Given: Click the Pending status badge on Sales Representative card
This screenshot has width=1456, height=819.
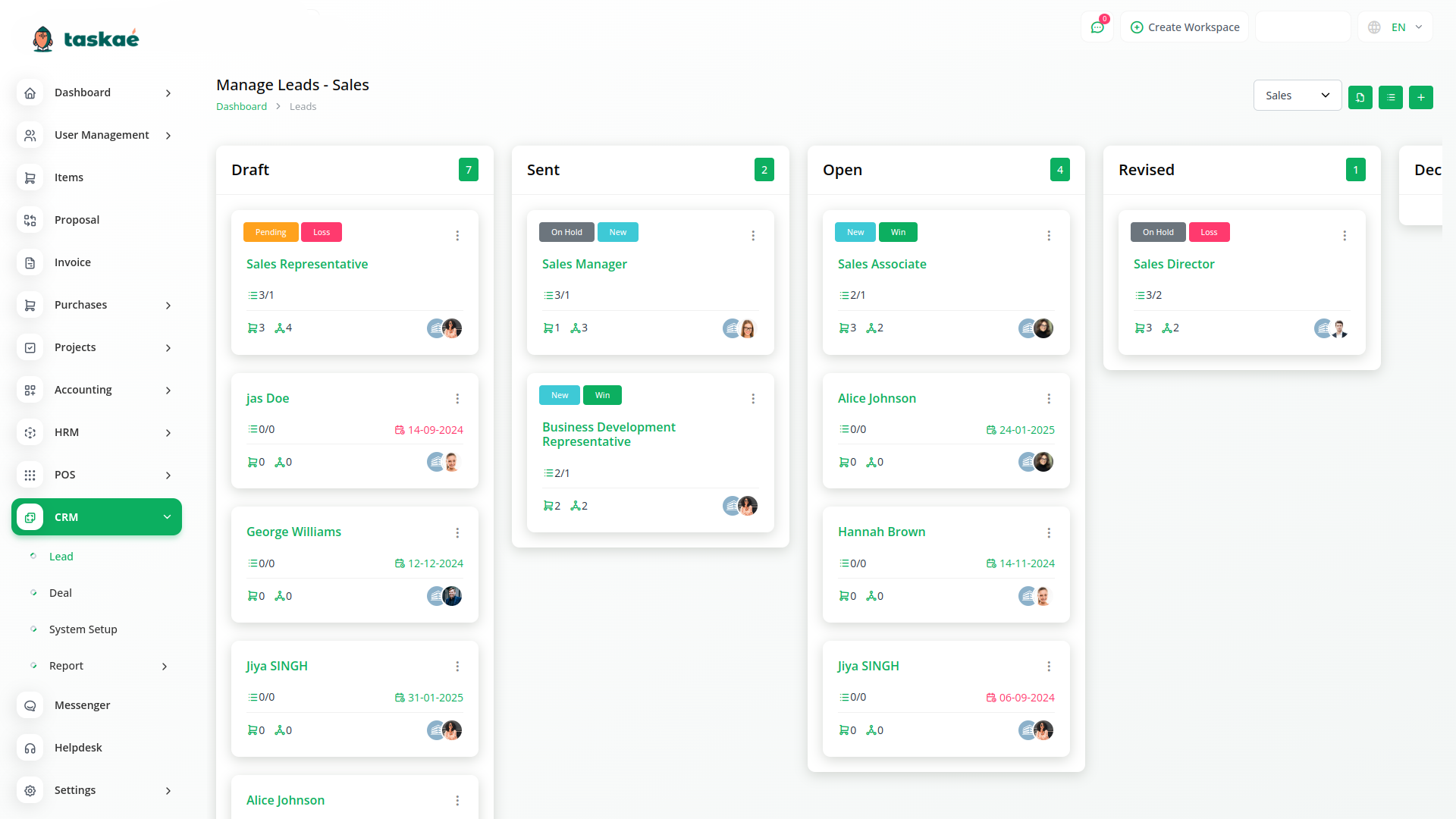Looking at the screenshot, I should click(x=271, y=232).
